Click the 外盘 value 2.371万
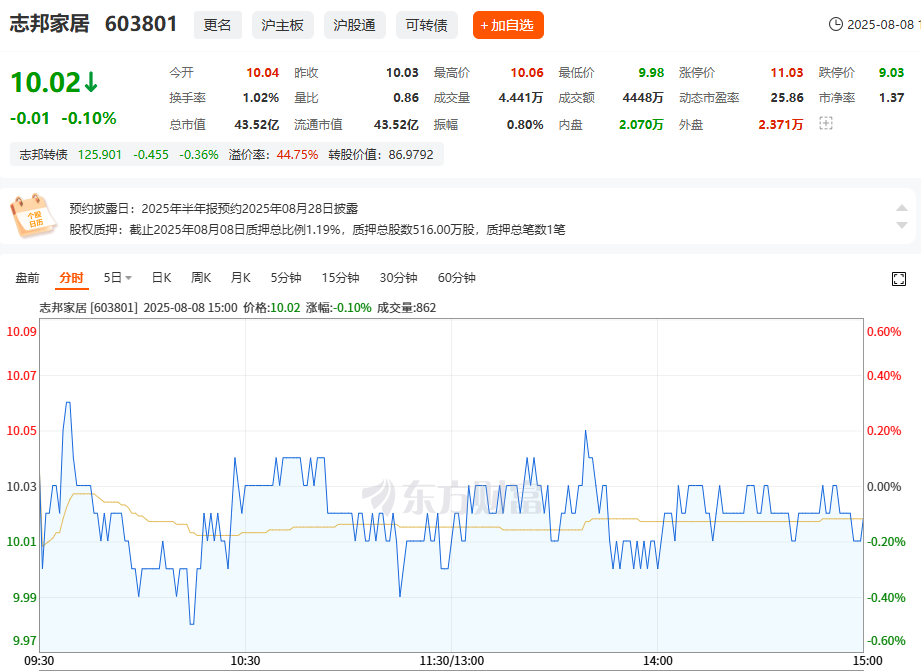Viewport: 921px width, 671px height. 781,125
